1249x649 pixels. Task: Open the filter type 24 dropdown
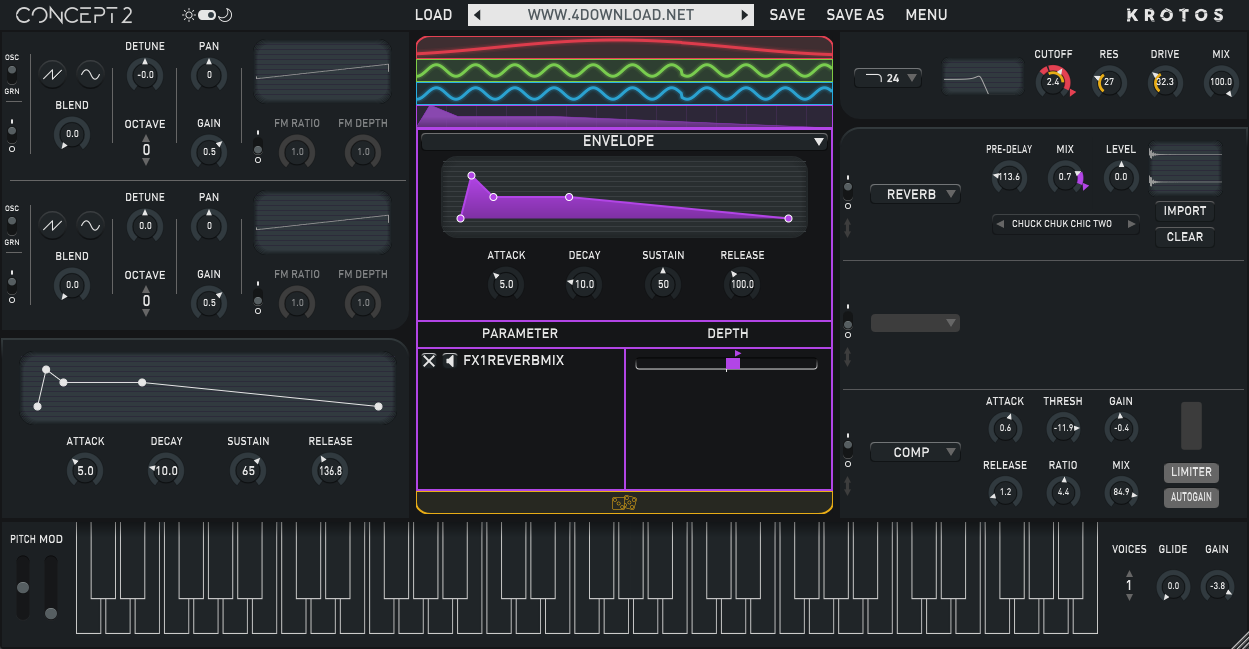887,78
